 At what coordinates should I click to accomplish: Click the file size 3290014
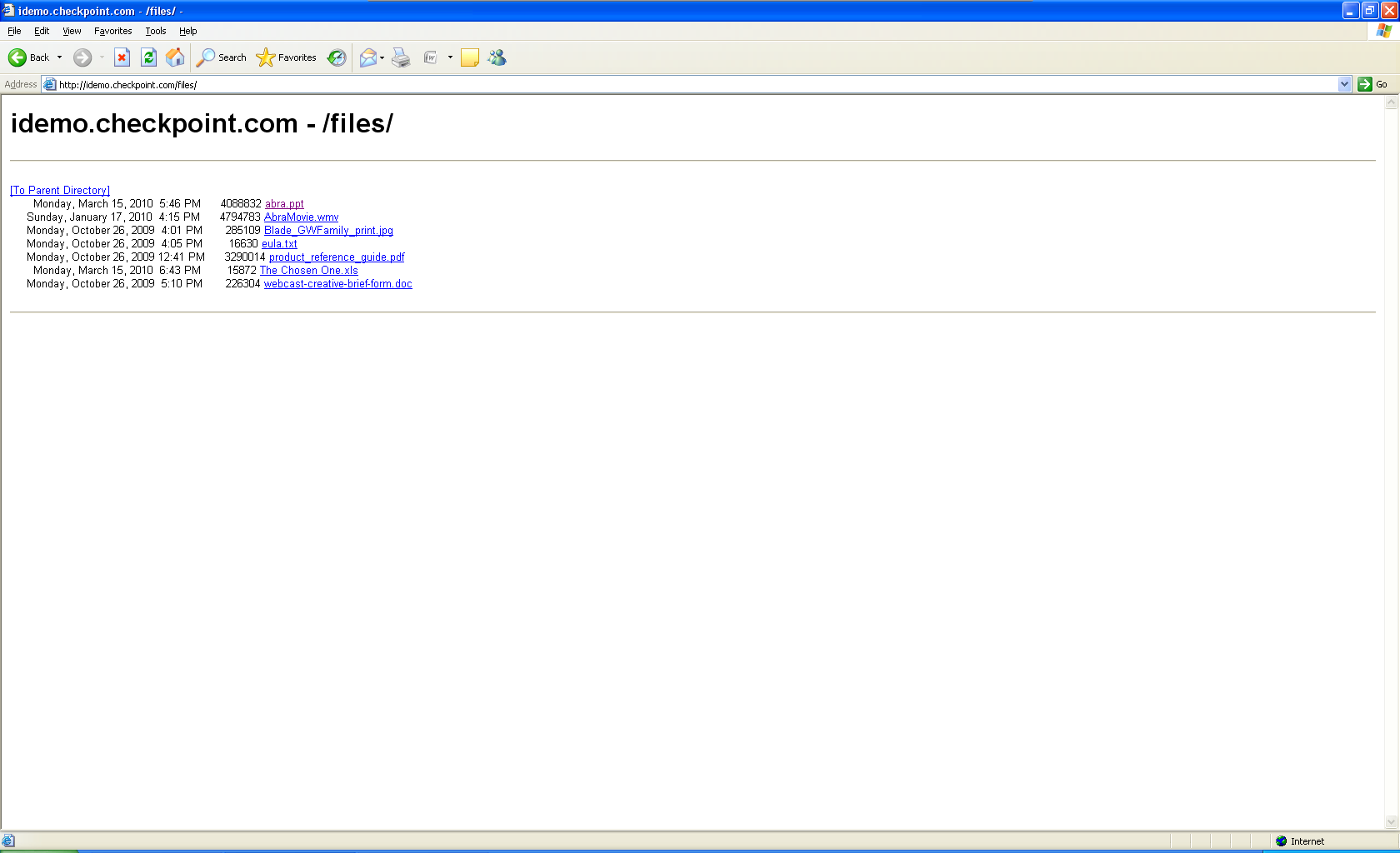pyautogui.click(x=245, y=257)
